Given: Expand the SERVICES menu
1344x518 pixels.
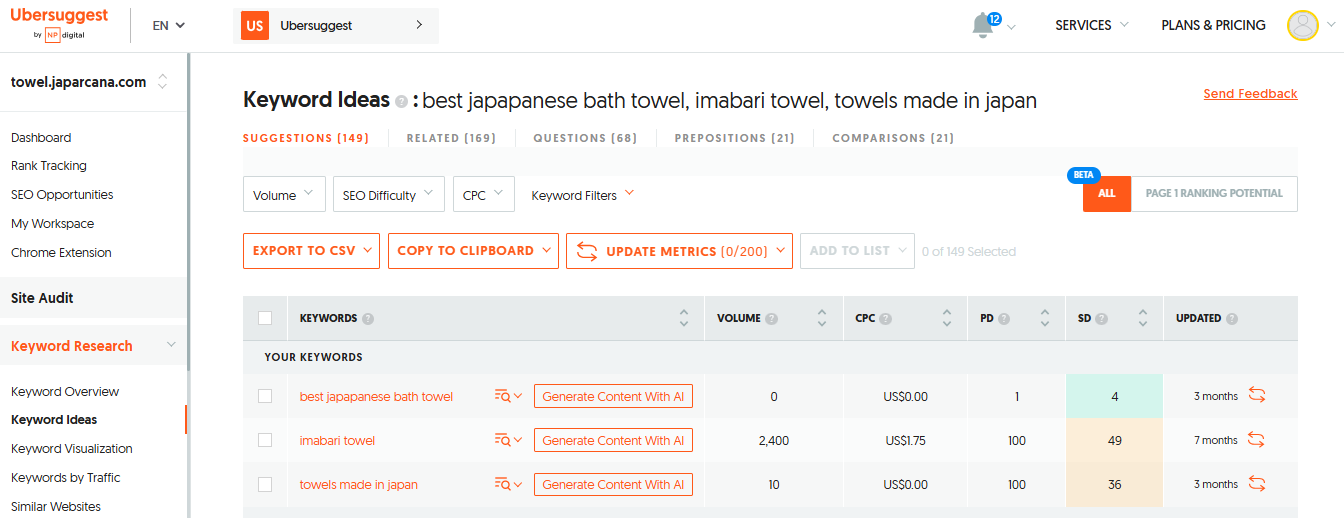Looking at the screenshot, I should [1092, 26].
